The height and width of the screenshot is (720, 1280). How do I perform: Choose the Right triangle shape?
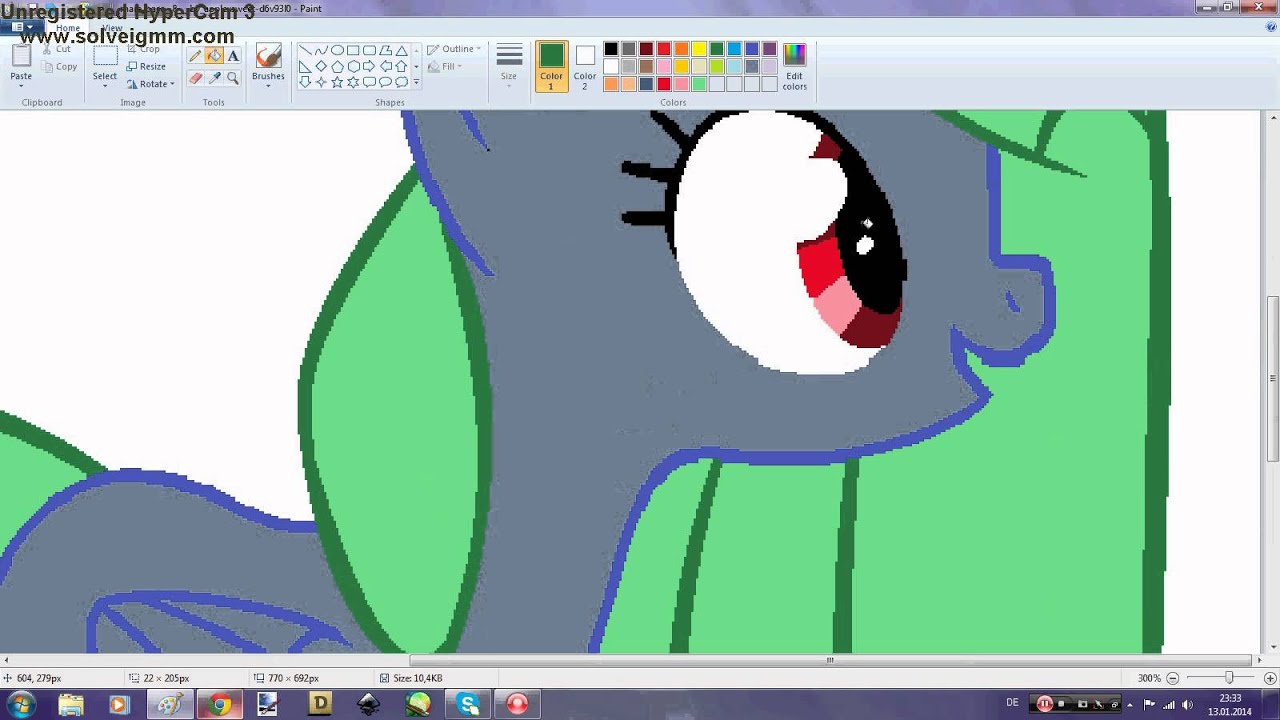(305, 66)
